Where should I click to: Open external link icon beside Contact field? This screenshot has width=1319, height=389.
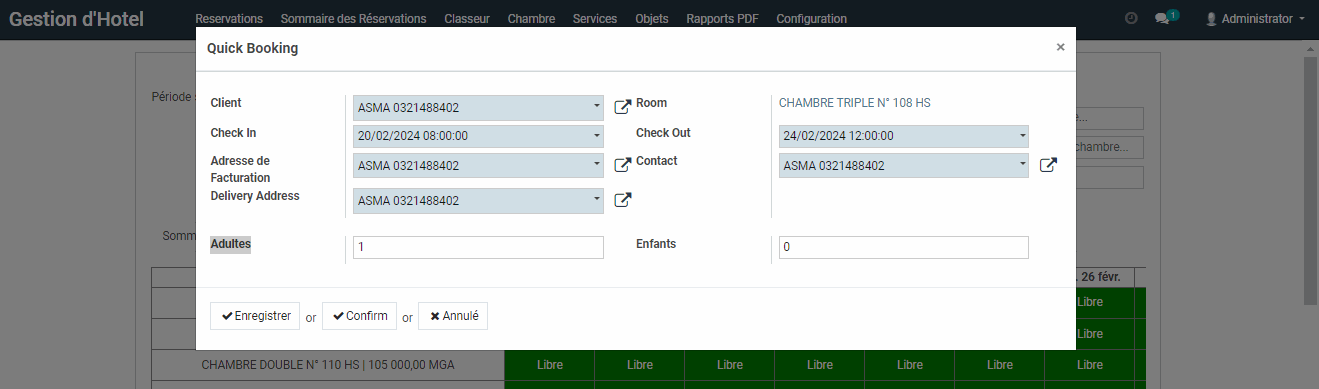pos(1048,165)
